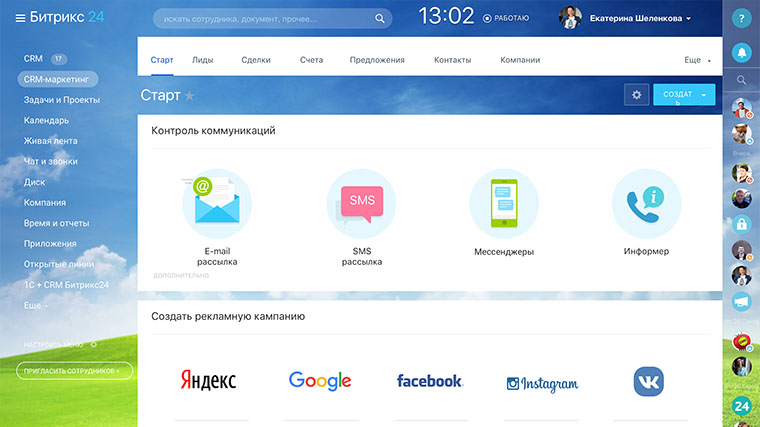The width and height of the screenshot is (760, 427).
Task: Open Живая лента
Action: pos(50,141)
